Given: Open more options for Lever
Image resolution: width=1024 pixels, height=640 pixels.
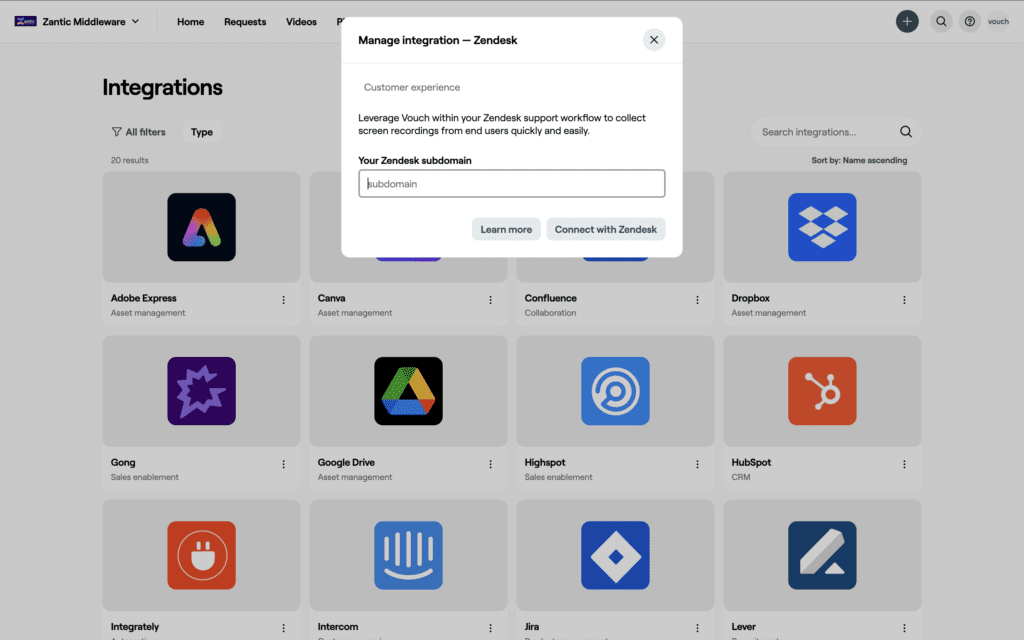Looking at the screenshot, I should pyautogui.click(x=904, y=628).
